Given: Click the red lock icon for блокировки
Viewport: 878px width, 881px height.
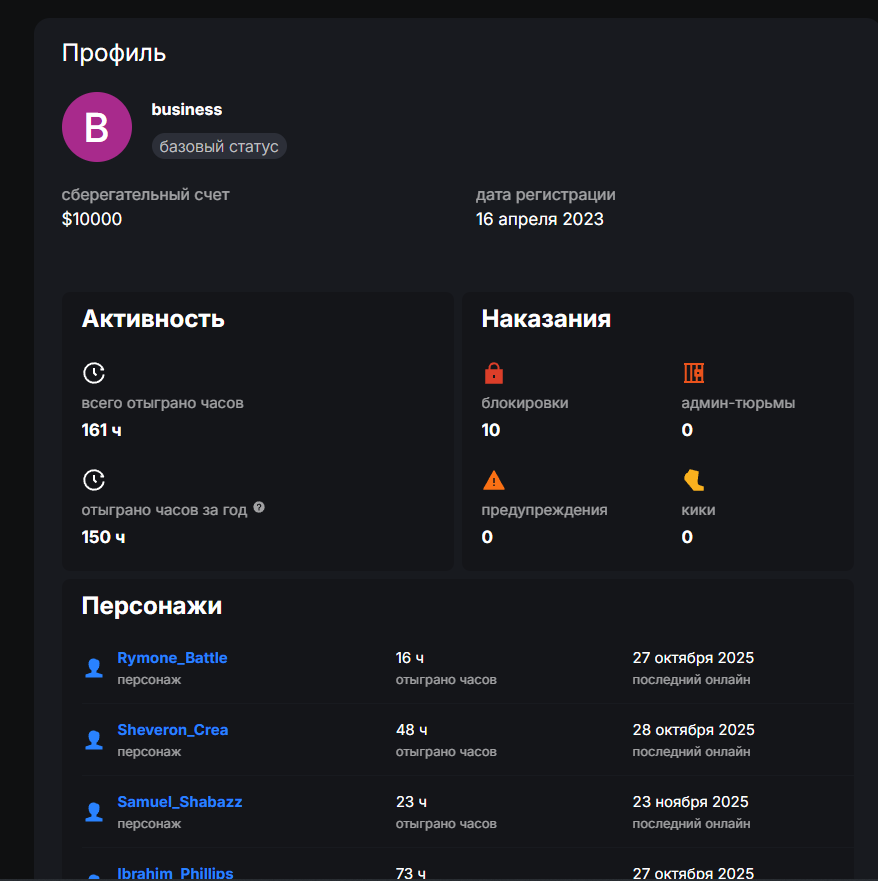Looking at the screenshot, I should tap(493, 373).
